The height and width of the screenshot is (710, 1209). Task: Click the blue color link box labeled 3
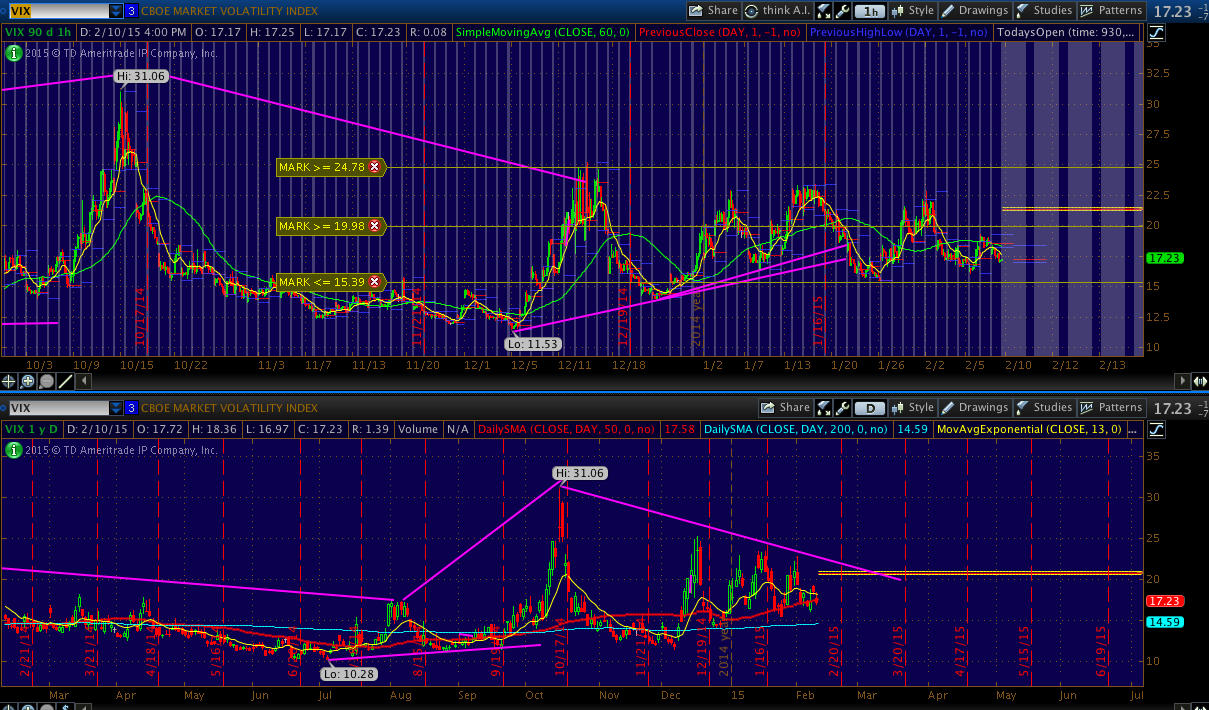point(131,11)
